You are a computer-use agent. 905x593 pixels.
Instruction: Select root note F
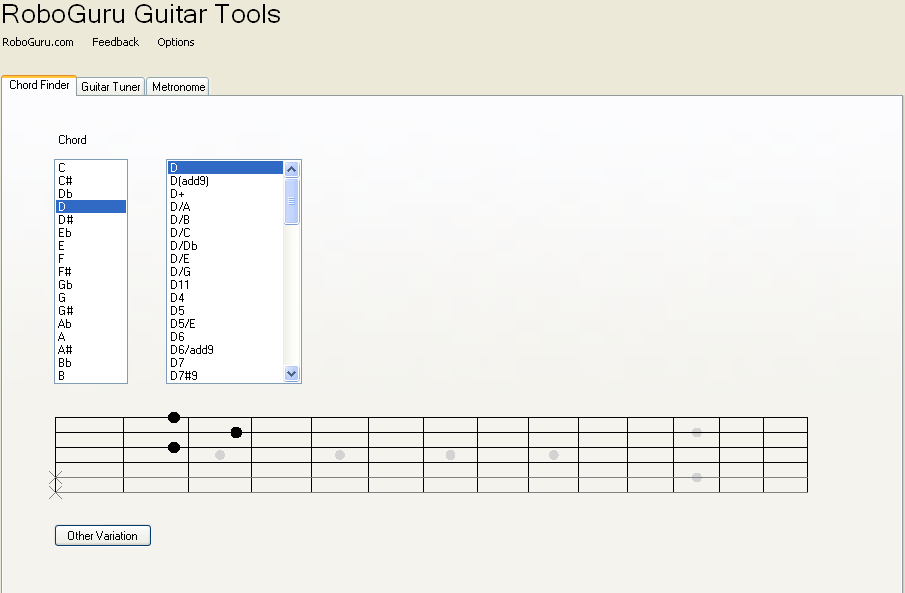click(91, 259)
